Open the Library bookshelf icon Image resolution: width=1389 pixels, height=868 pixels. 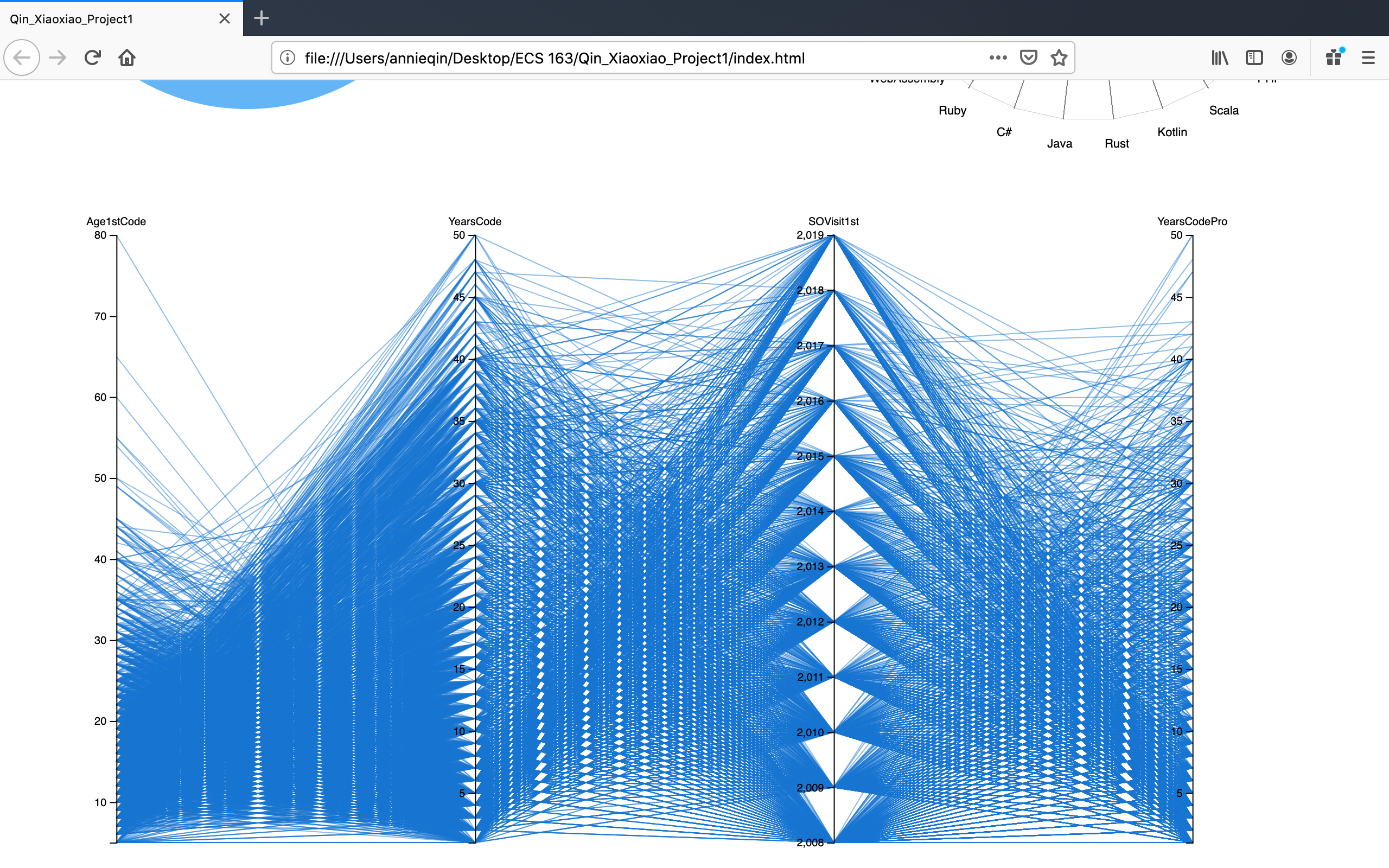pos(1219,58)
